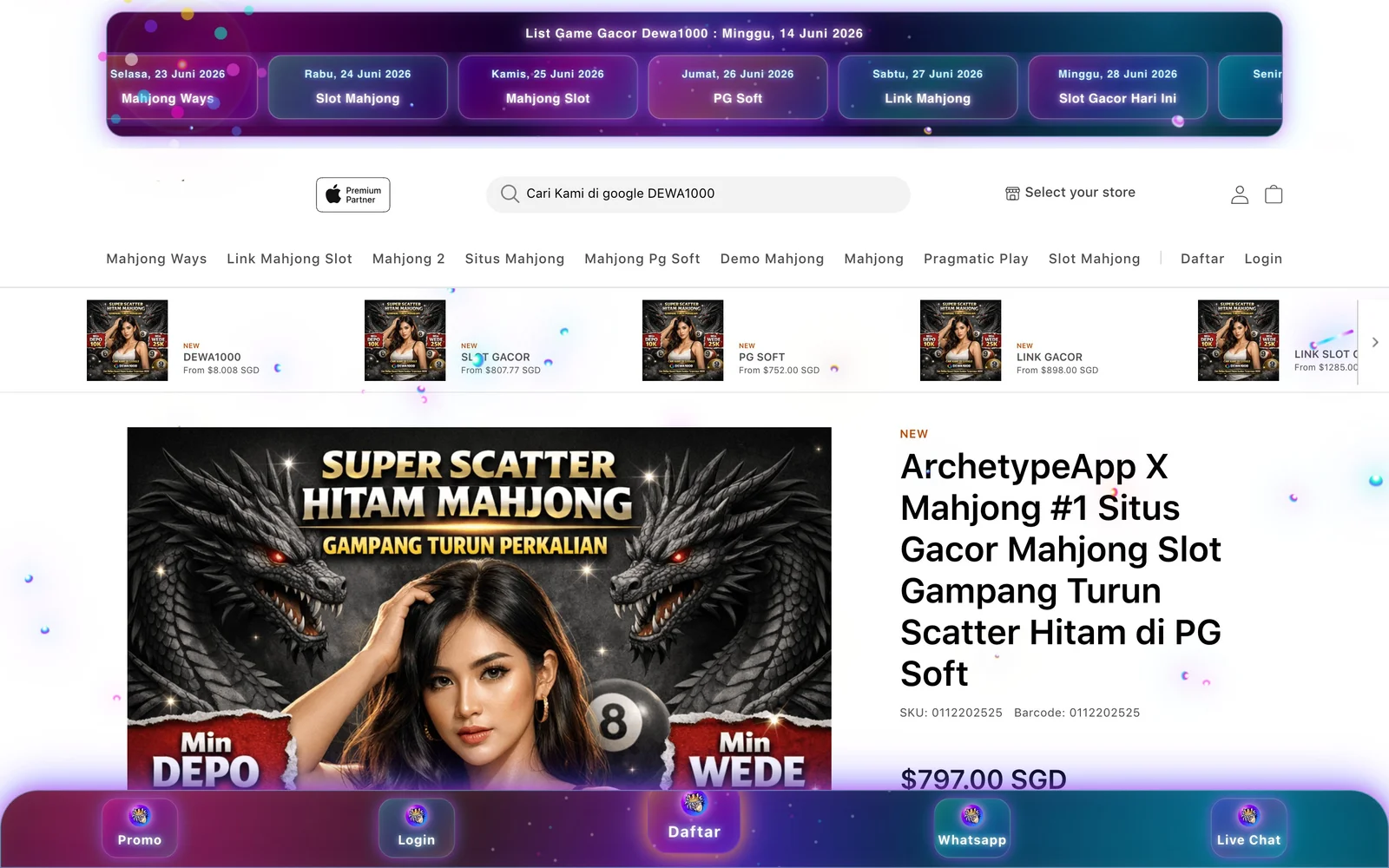1389x868 pixels.
Task: Click price From $898.00 SGD
Action: pyautogui.click(x=1057, y=370)
